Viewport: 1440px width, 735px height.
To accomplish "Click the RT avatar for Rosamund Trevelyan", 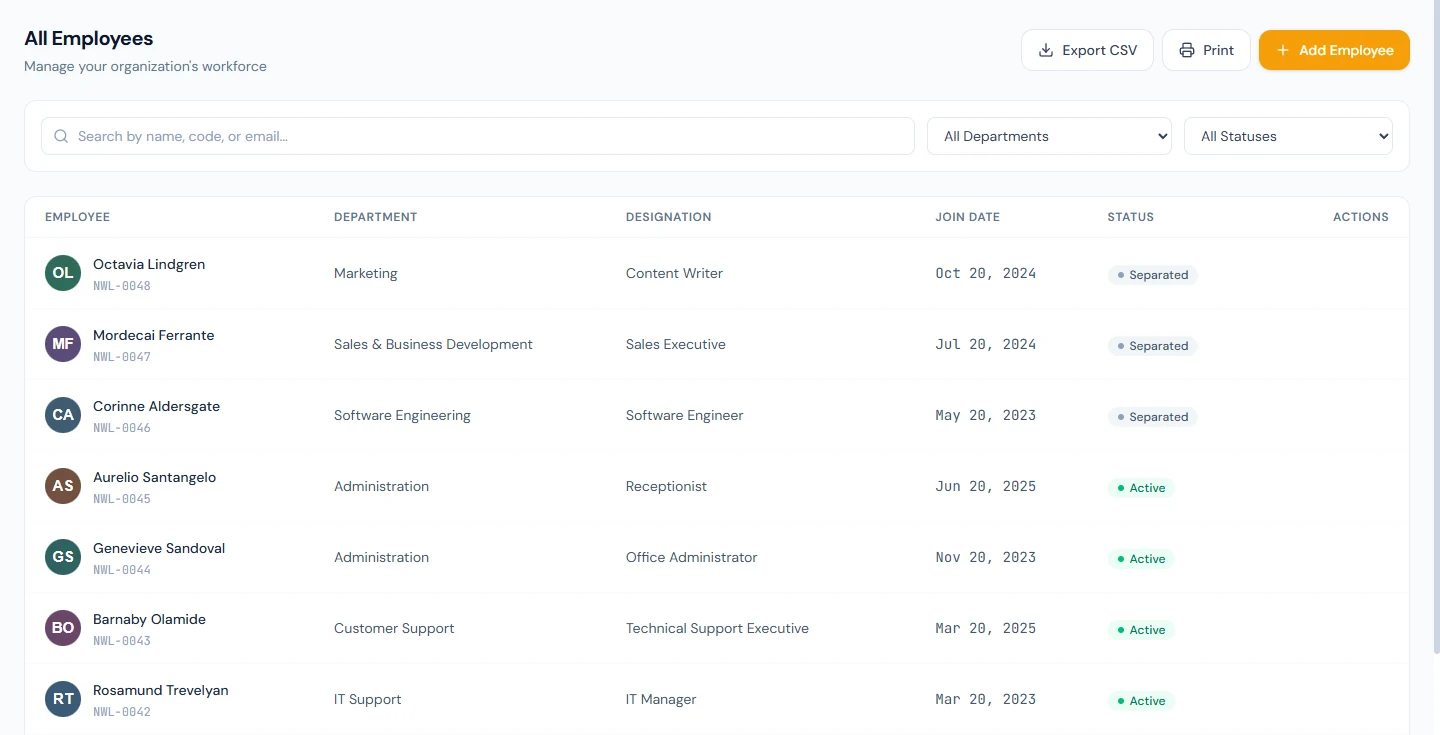I will coord(63,699).
